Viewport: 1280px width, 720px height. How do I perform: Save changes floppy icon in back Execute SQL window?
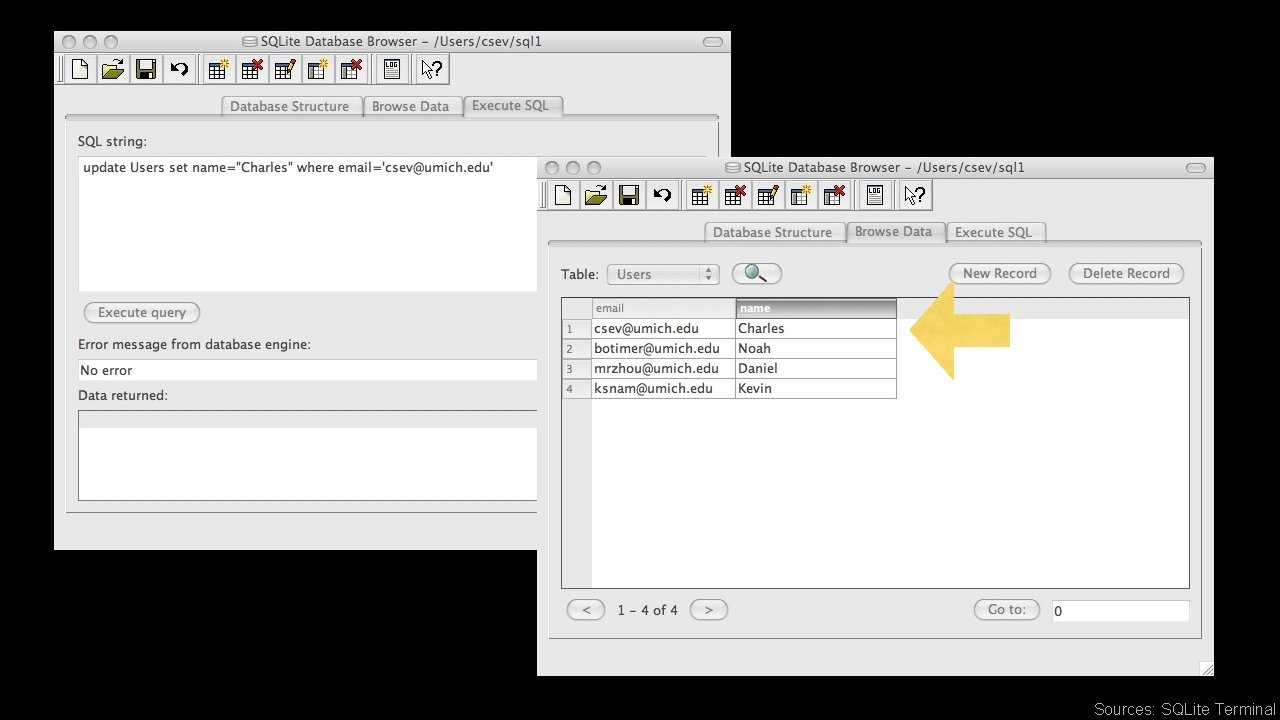[x=146, y=69]
